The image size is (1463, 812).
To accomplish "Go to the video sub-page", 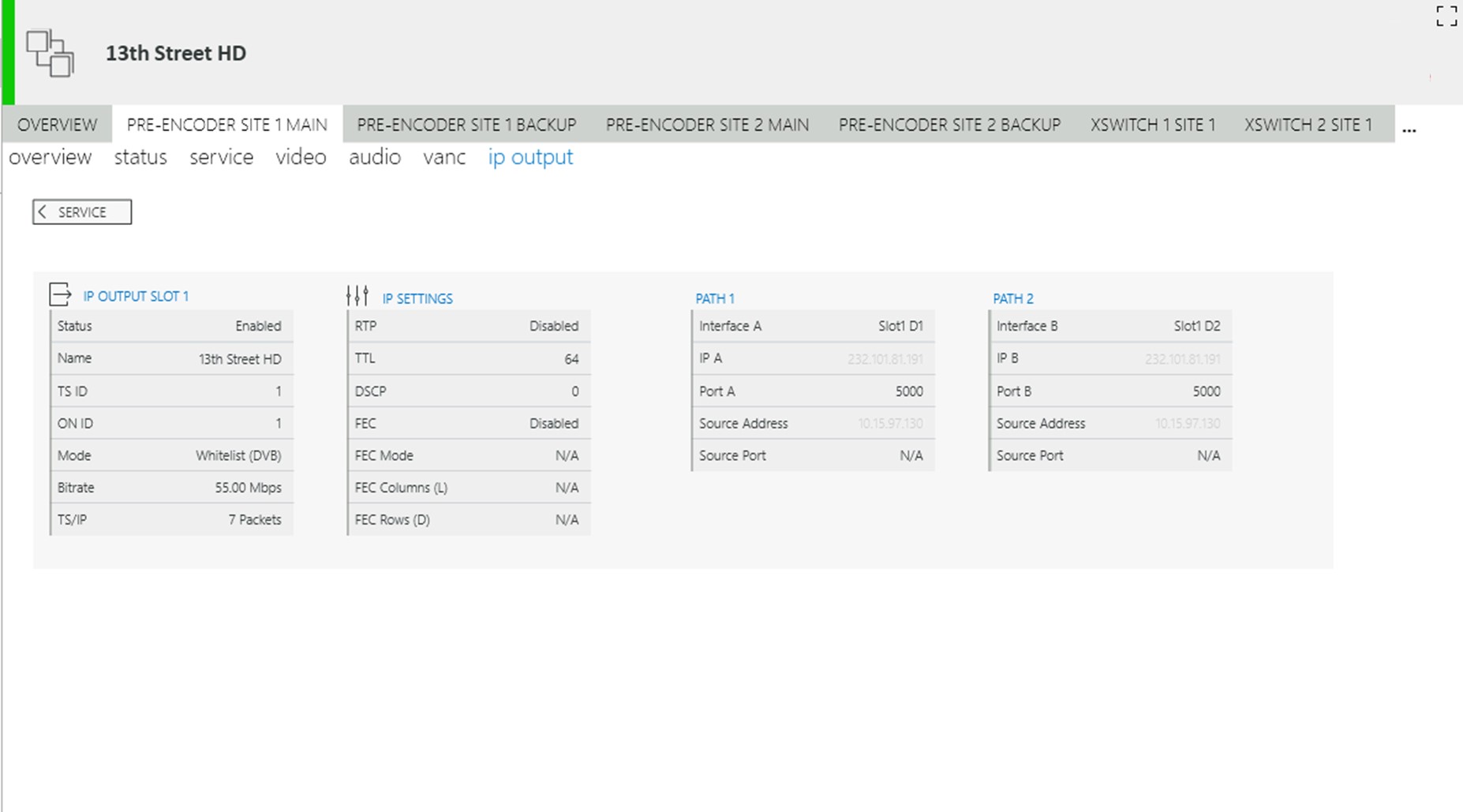I will 301,157.
